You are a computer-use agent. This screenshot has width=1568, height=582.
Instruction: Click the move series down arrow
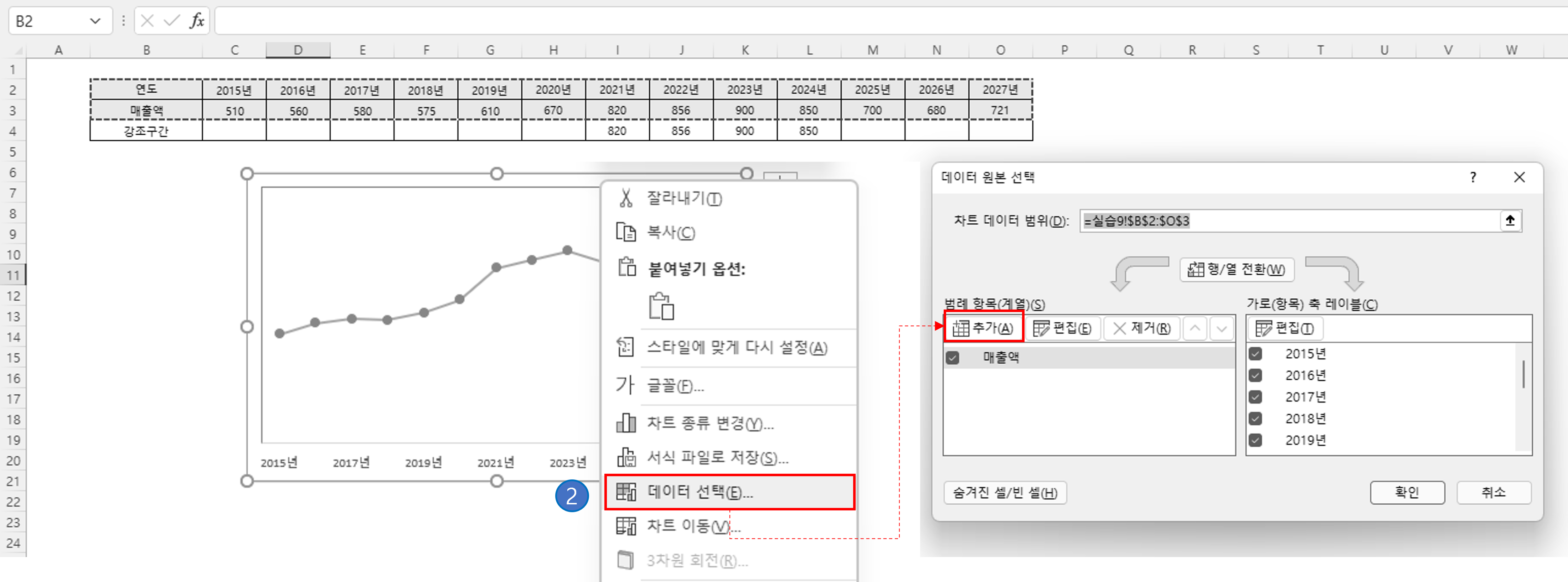click(x=1222, y=328)
